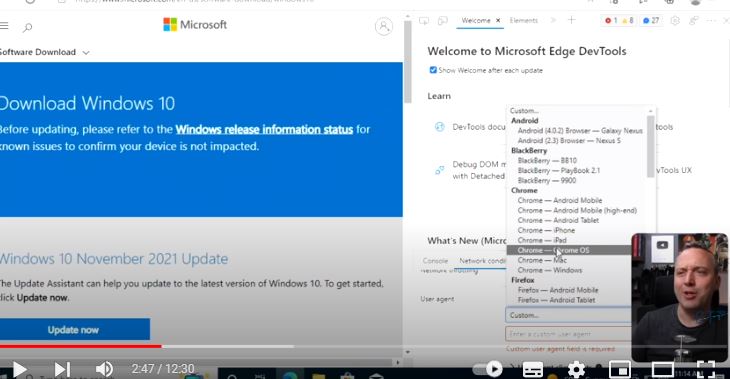This screenshot has height=379, width=730.
Task: Switch to the Console drawer tab
Action: point(435,261)
